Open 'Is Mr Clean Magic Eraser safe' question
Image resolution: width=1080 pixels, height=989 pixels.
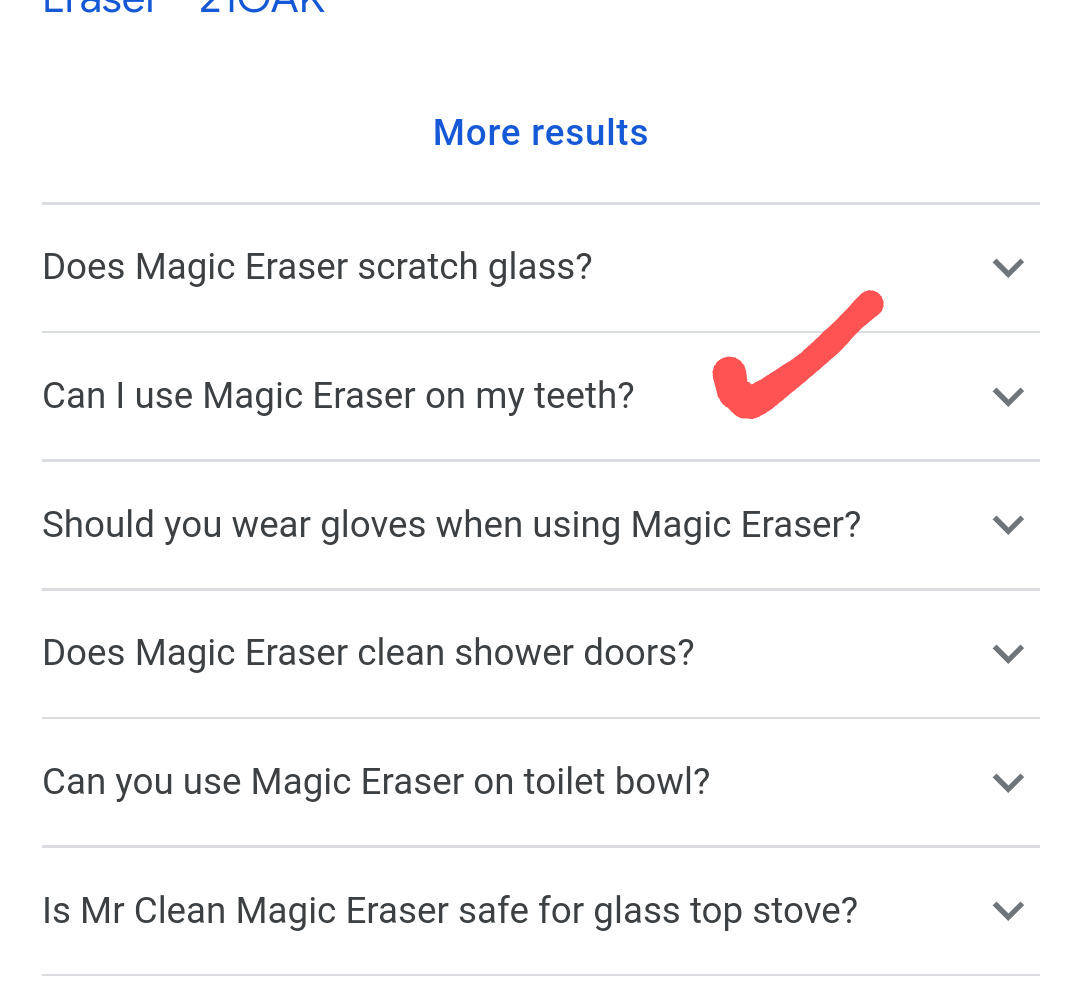450,911
